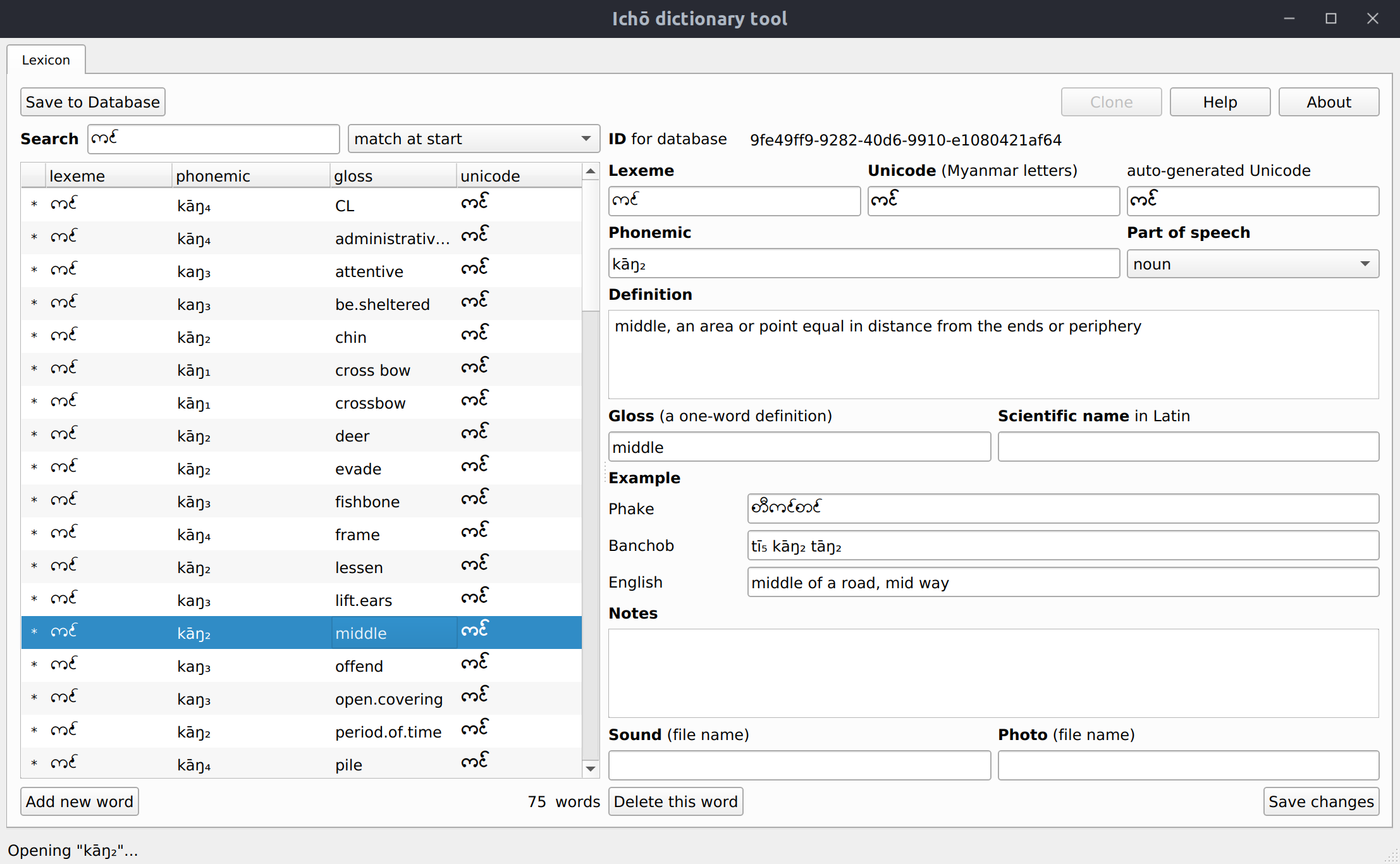Select the Lexicon tab
Image resolution: width=1400 pixels, height=864 pixels.
point(46,60)
